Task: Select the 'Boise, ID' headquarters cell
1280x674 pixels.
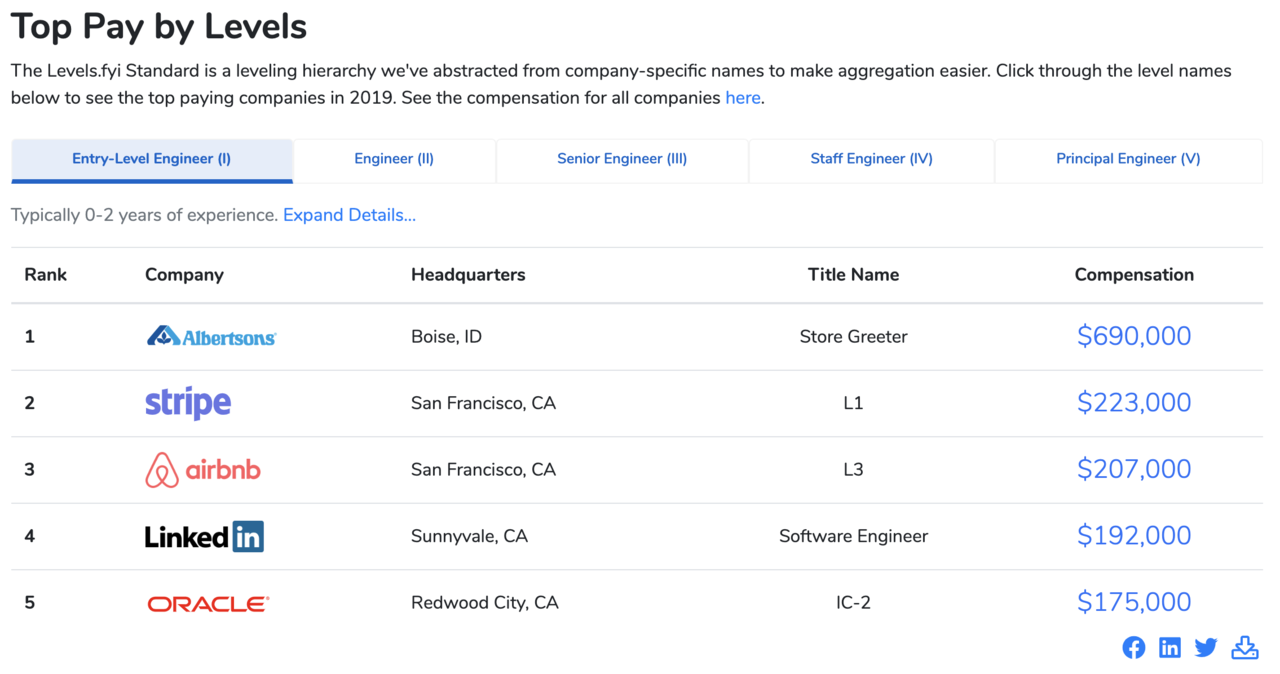Action: pyautogui.click(x=446, y=337)
